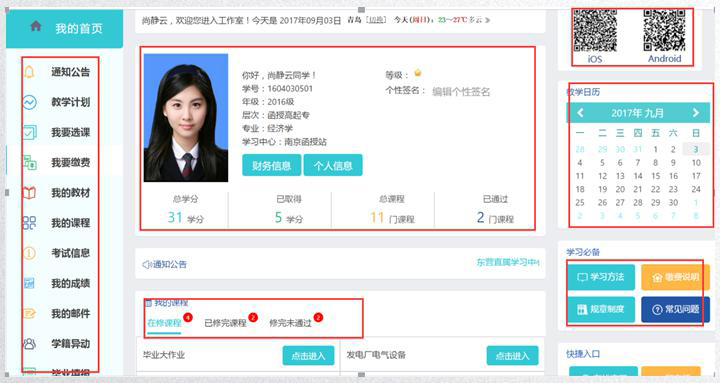The height and width of the screenshot is (383, 720).
Task: Click the 我的课程 grid icon
Action: (29, 223)
